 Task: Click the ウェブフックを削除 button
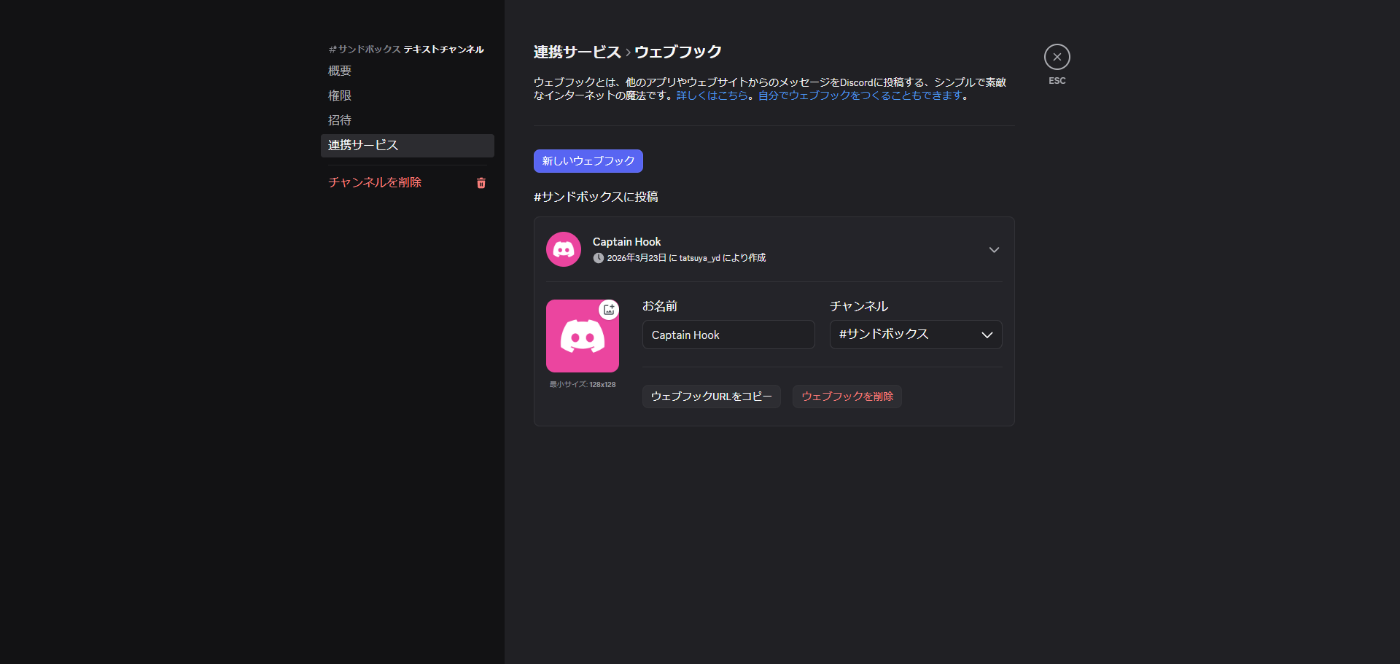coord(847,397)
